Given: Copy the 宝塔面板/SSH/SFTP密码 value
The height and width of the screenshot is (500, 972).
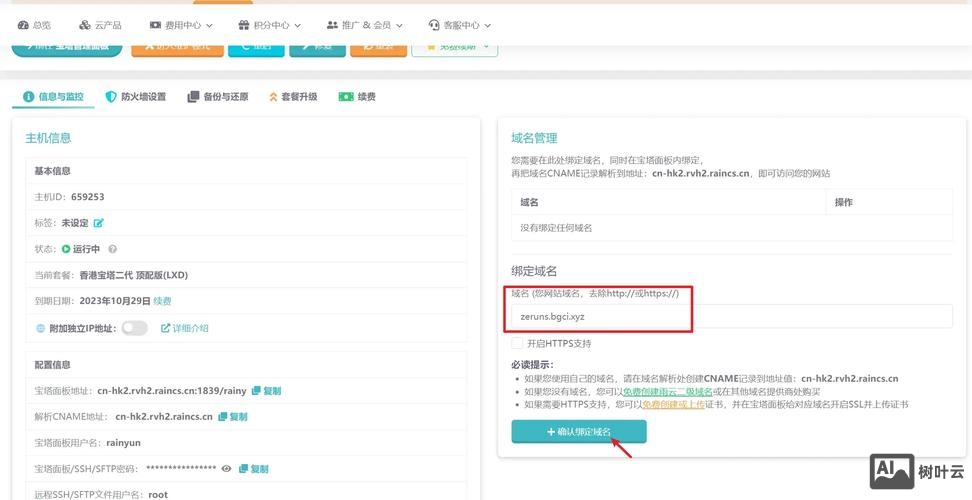Looking at the screenshot, I should [x=254, y=469].
